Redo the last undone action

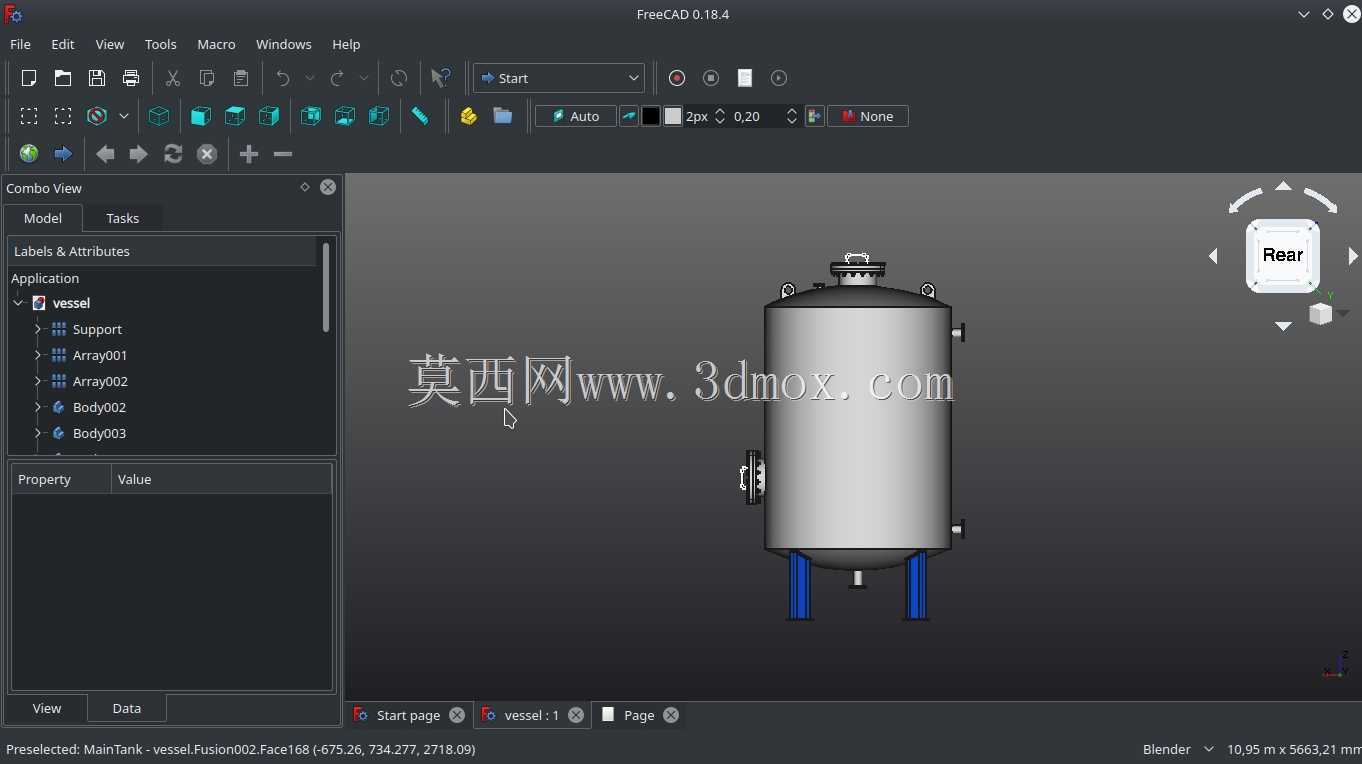coord(337,78)
